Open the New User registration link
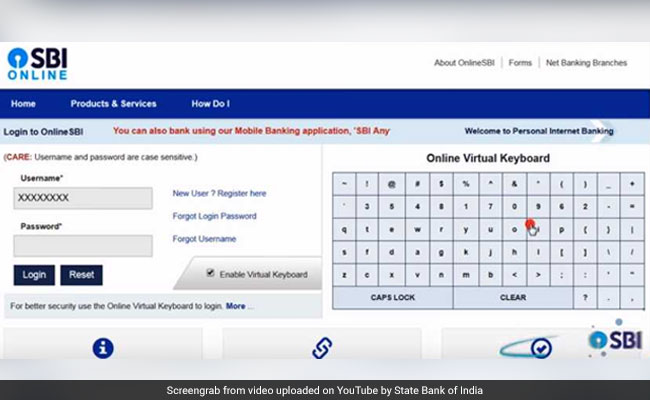Viewport: 650px width, 400px height. (219, 193)
